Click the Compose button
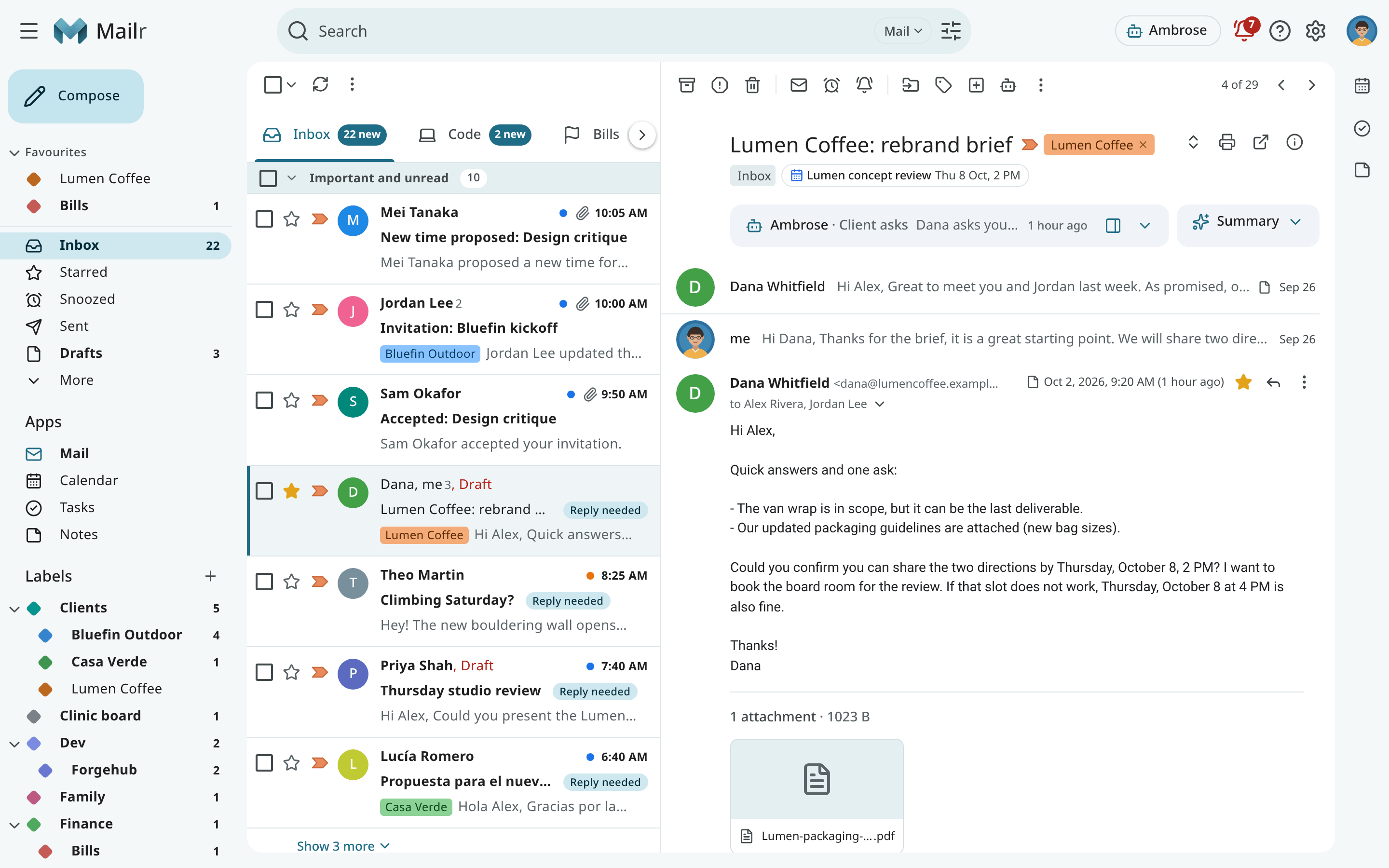Image resolution: width=1389 pixels, height=868 pixels. 76,96
